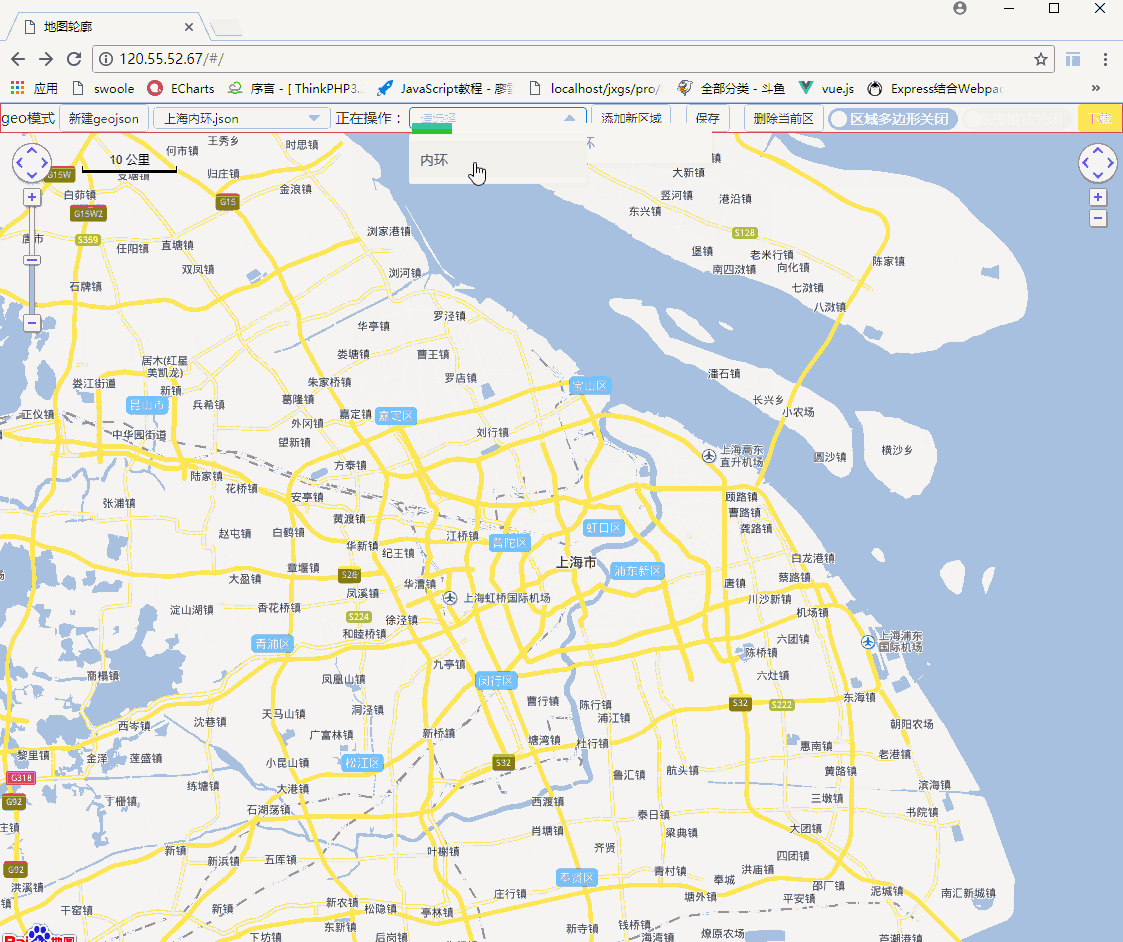Click zoom slider track below handle

[32, 290]
